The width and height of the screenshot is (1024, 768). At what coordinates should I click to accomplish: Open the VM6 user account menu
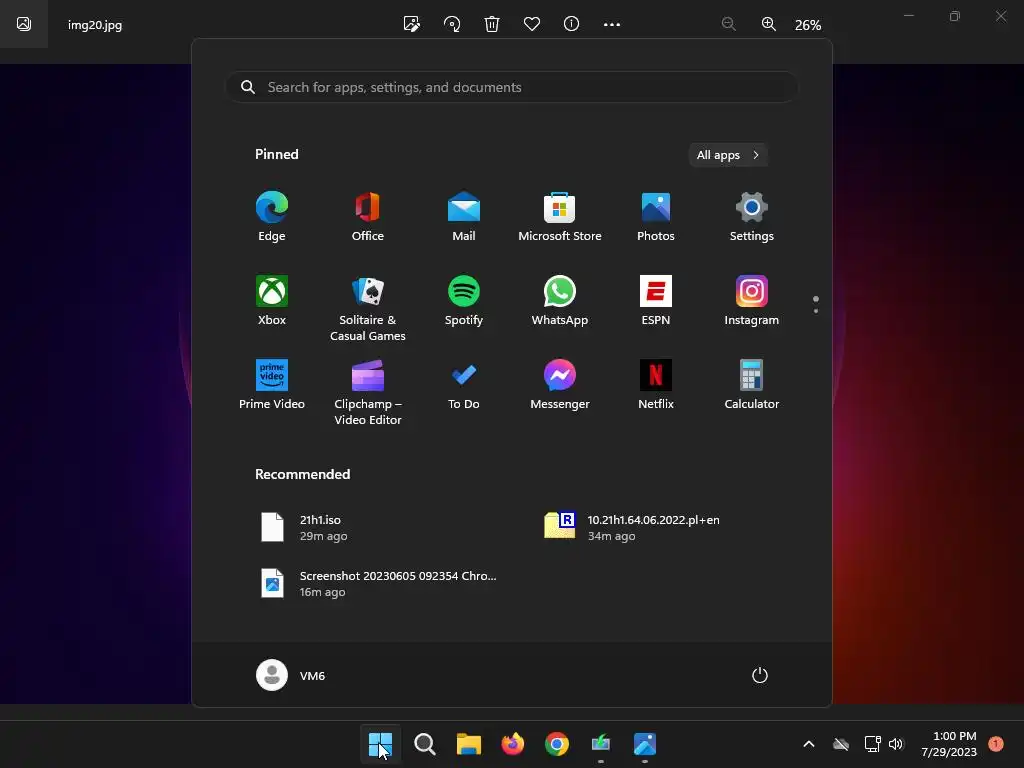[x=291, y=675]
